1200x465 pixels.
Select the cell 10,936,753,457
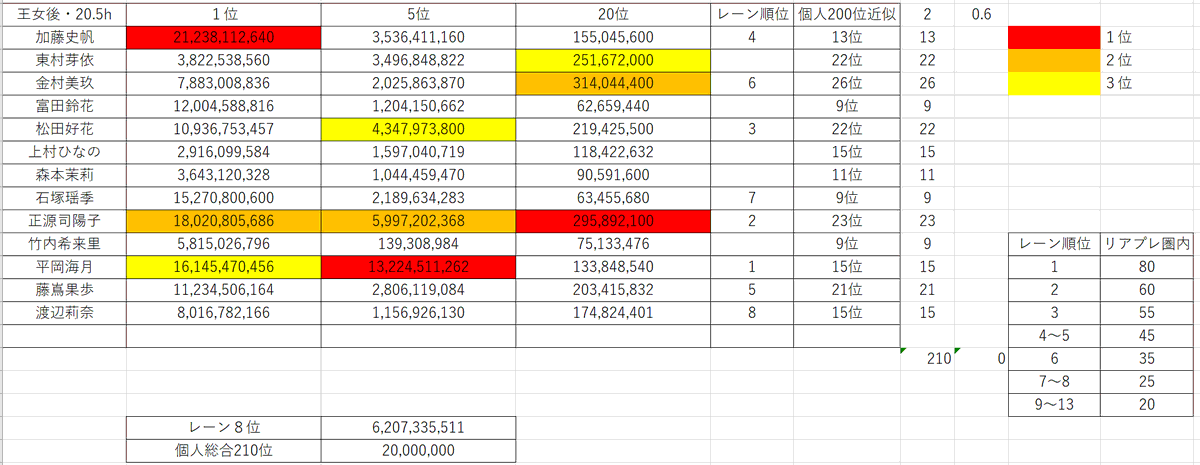(x=224, y=129)
